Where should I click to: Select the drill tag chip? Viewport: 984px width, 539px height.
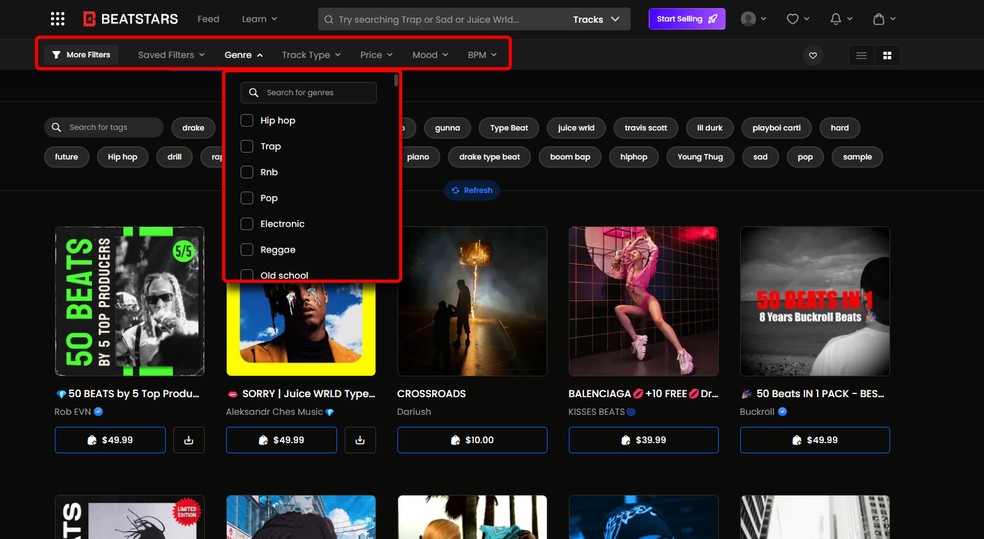pos(174,157)
